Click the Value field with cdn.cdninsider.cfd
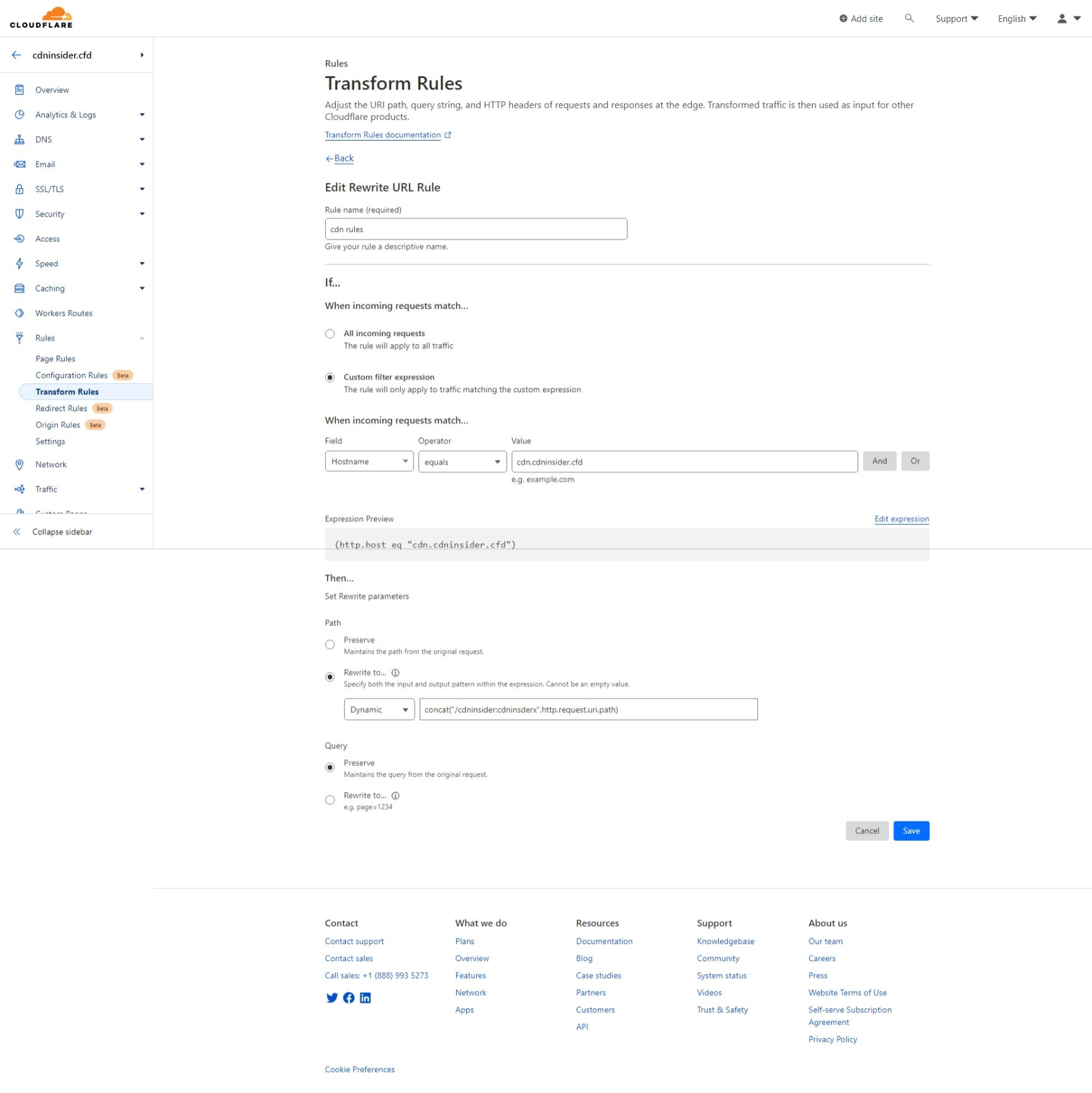 (684, 461)
